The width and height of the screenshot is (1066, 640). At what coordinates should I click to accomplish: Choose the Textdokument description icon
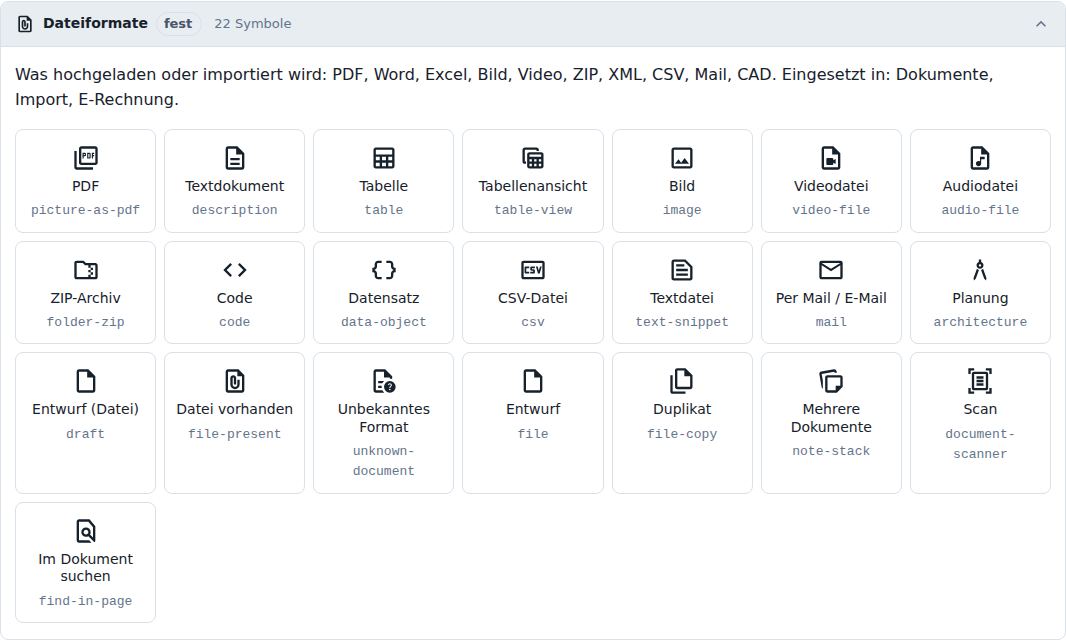coord(235,158)
